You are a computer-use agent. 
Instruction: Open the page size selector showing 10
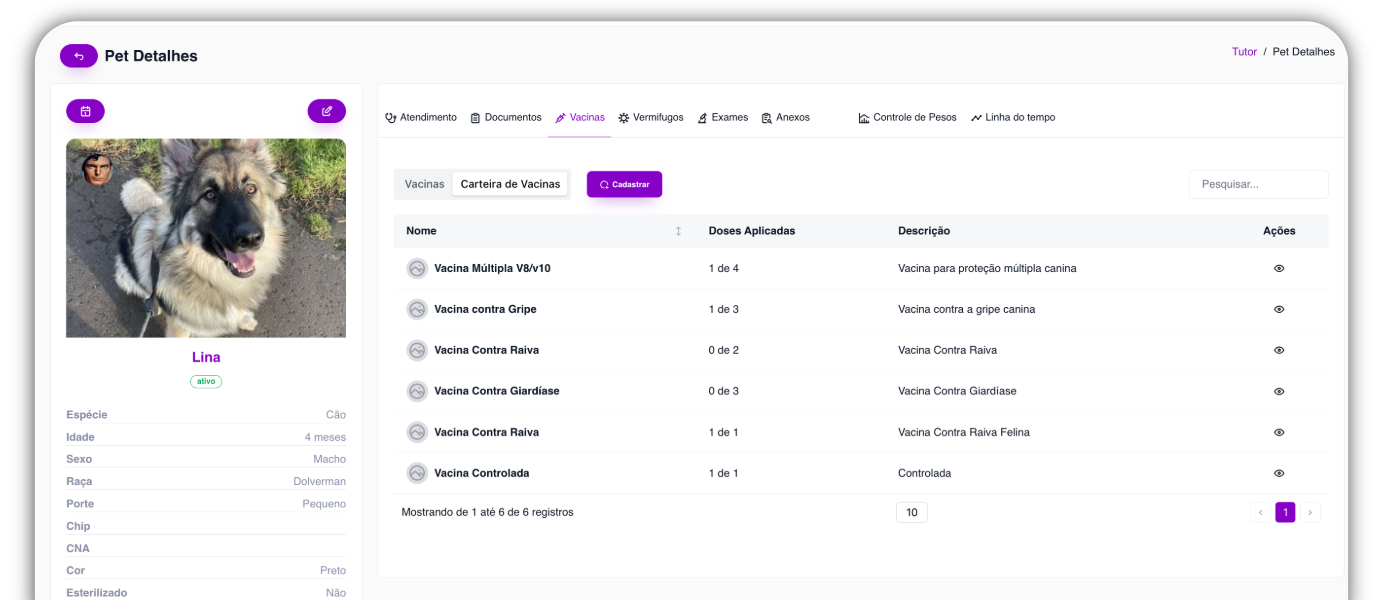(912, 512)
